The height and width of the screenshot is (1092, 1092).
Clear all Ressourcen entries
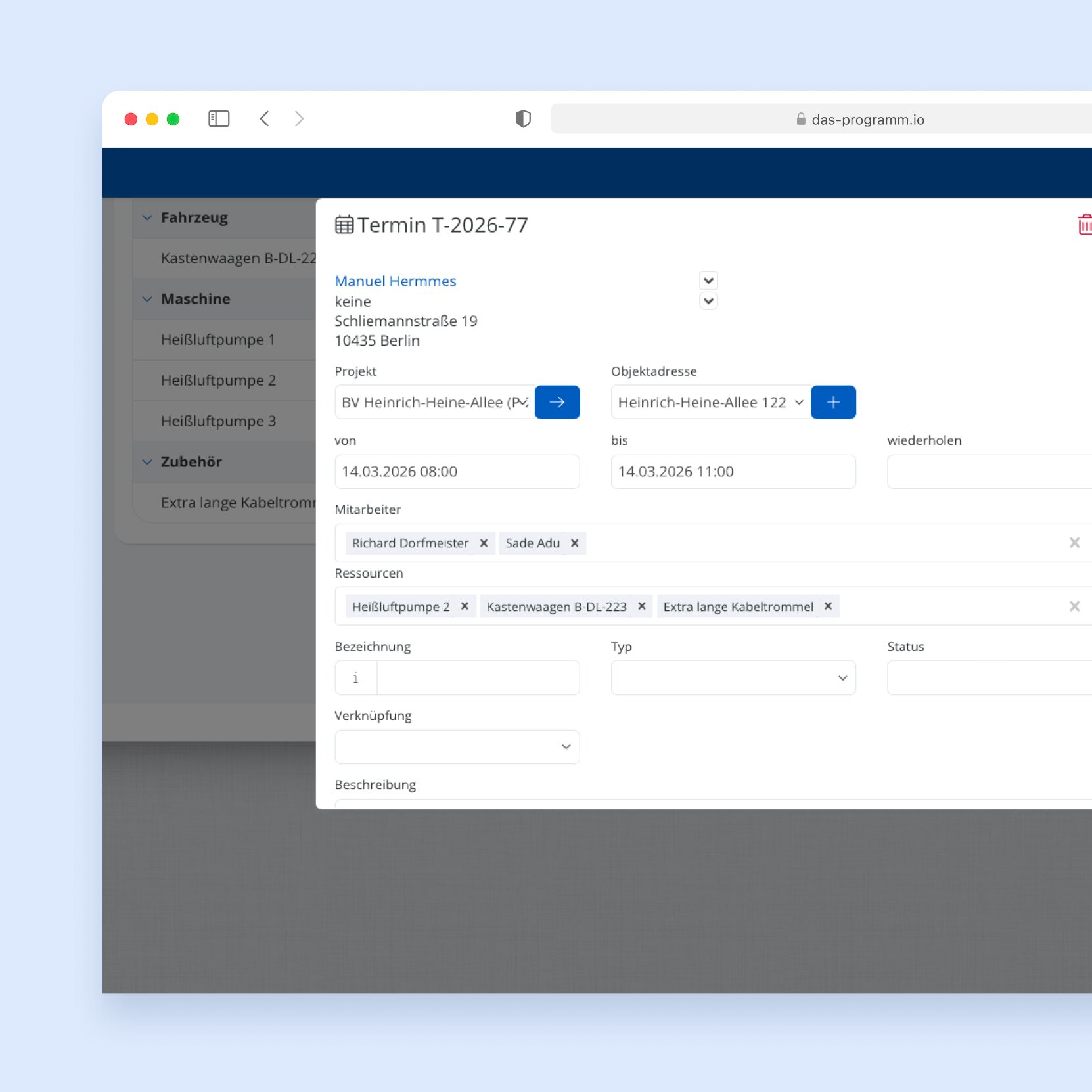pyautogui.click(x=1074, y=606)
